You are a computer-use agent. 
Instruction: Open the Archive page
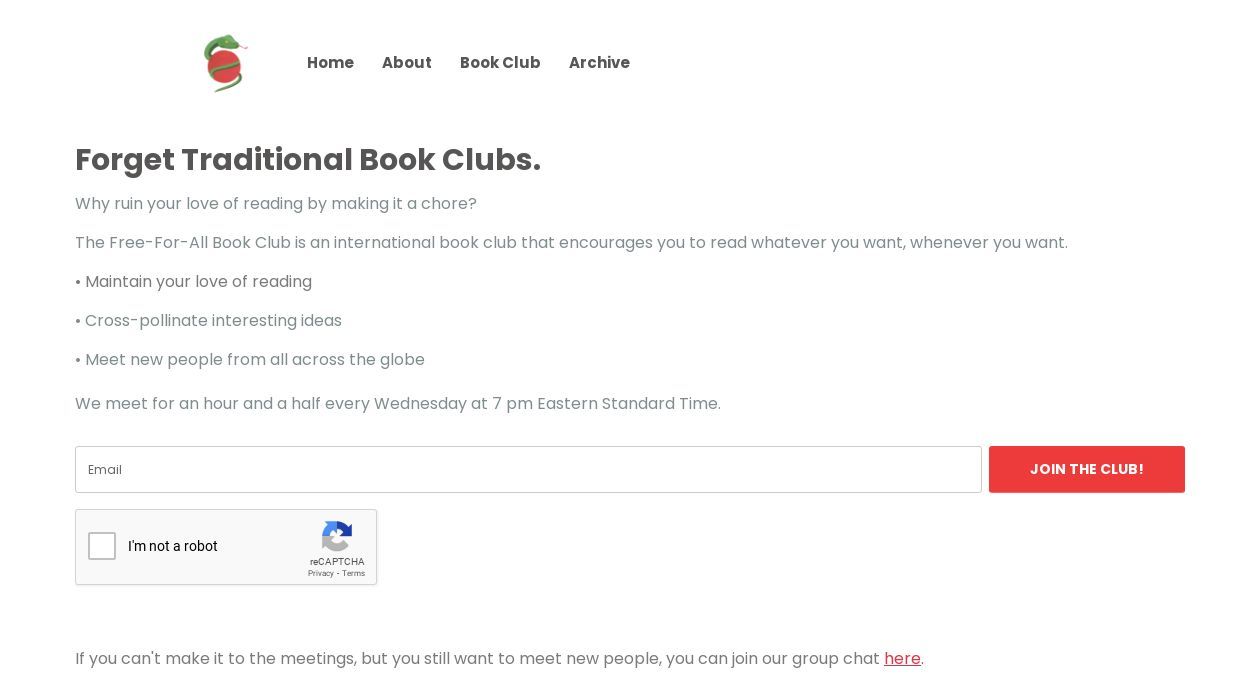(x=599, y=63)
